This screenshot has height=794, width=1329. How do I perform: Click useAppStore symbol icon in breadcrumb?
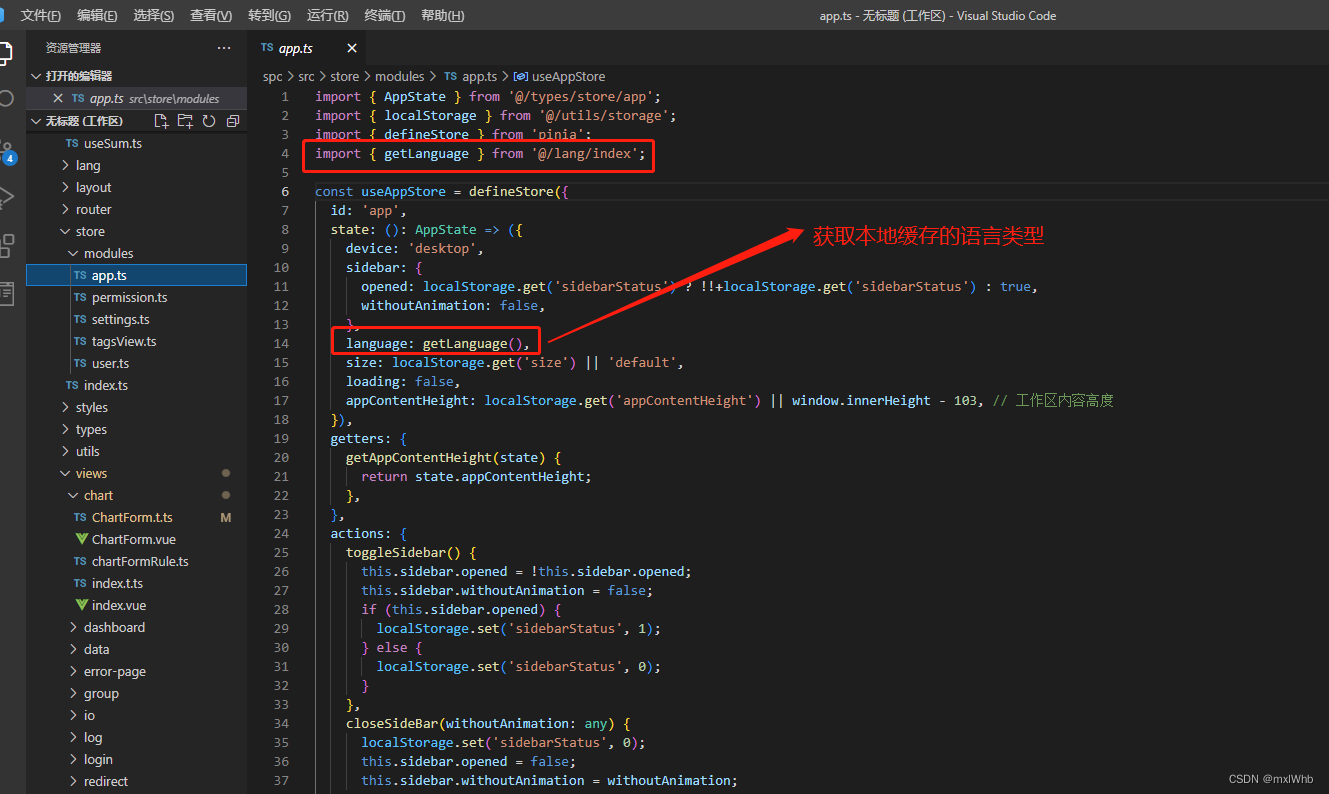[521, 76]
